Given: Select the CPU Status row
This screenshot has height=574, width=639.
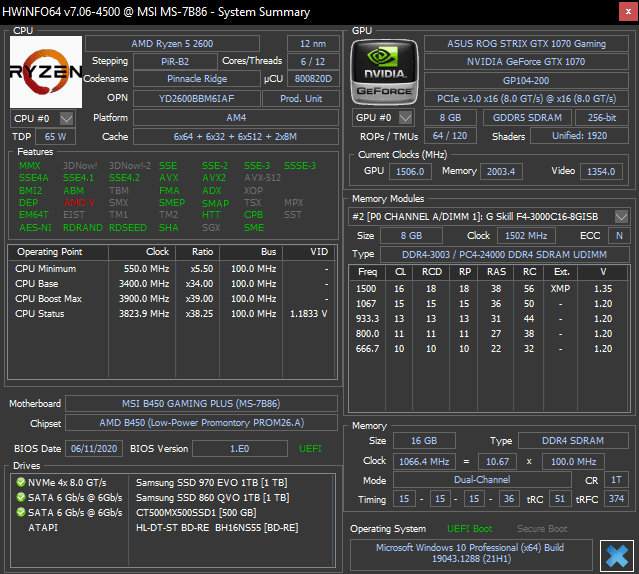Looking at the screenshot, I should coord(172,314).
